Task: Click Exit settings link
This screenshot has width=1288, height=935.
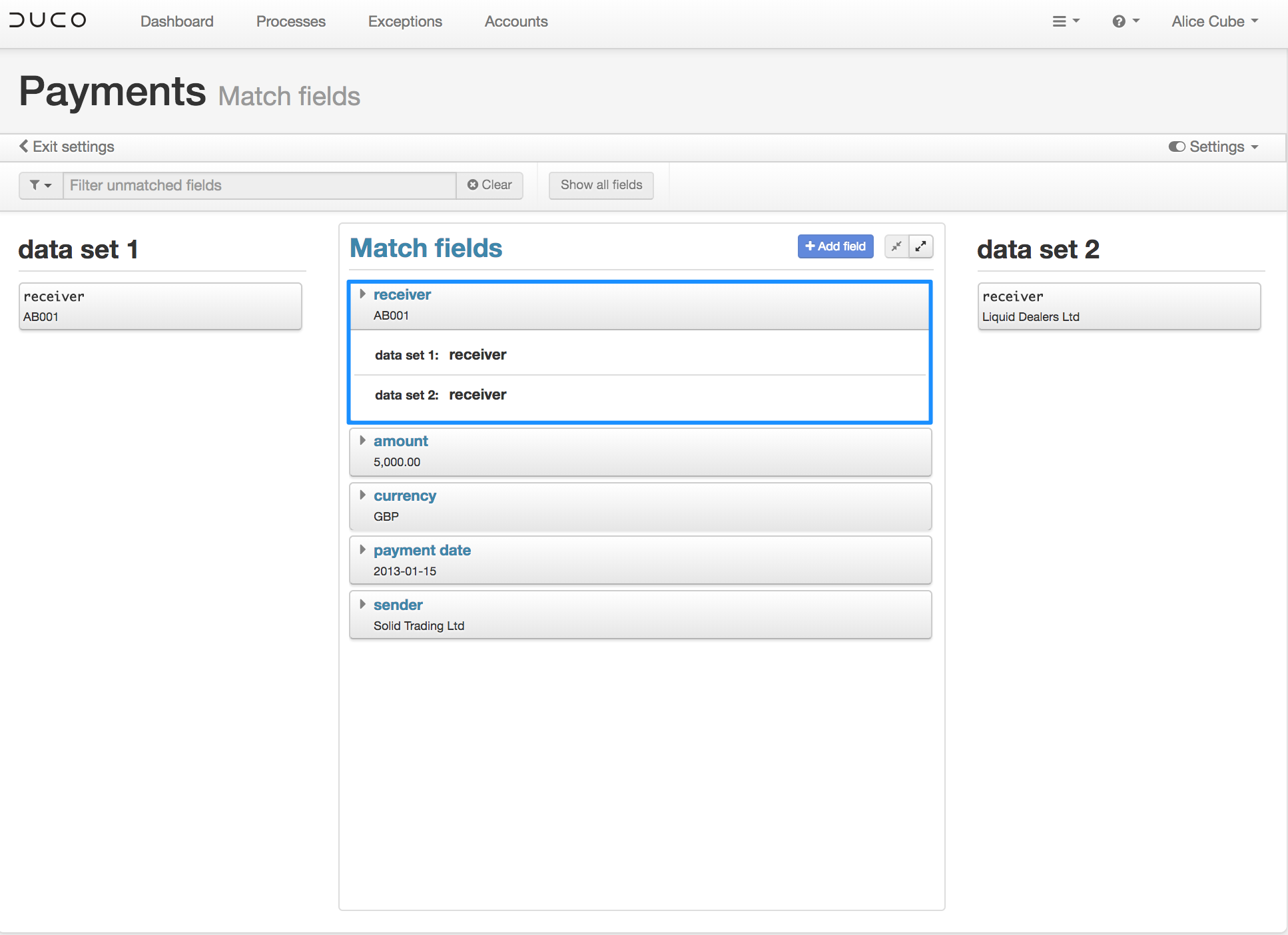Action: click(x=67, y=147)
